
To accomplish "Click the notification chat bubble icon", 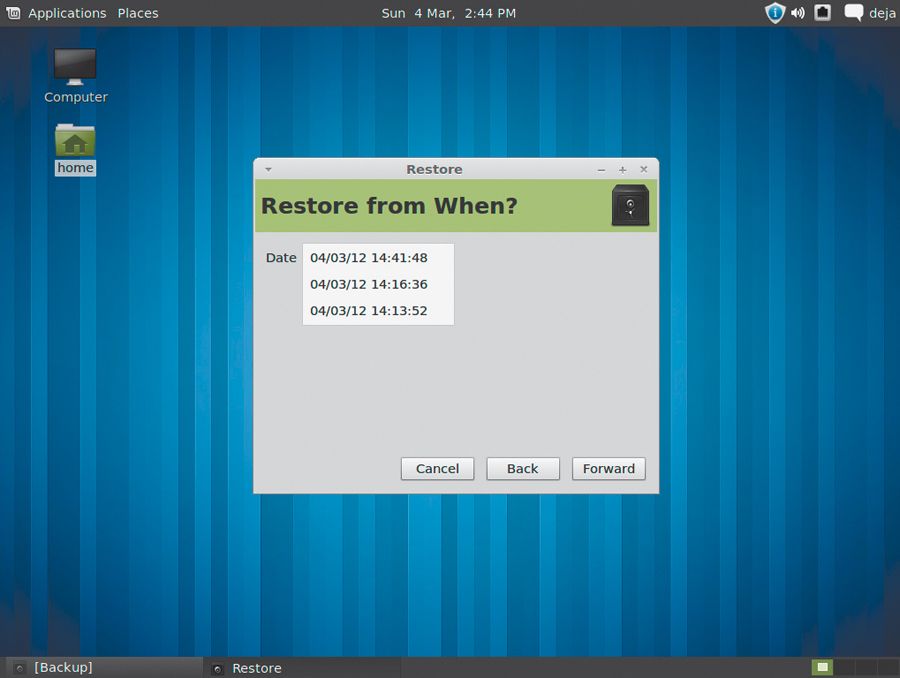I will [852, 12].
